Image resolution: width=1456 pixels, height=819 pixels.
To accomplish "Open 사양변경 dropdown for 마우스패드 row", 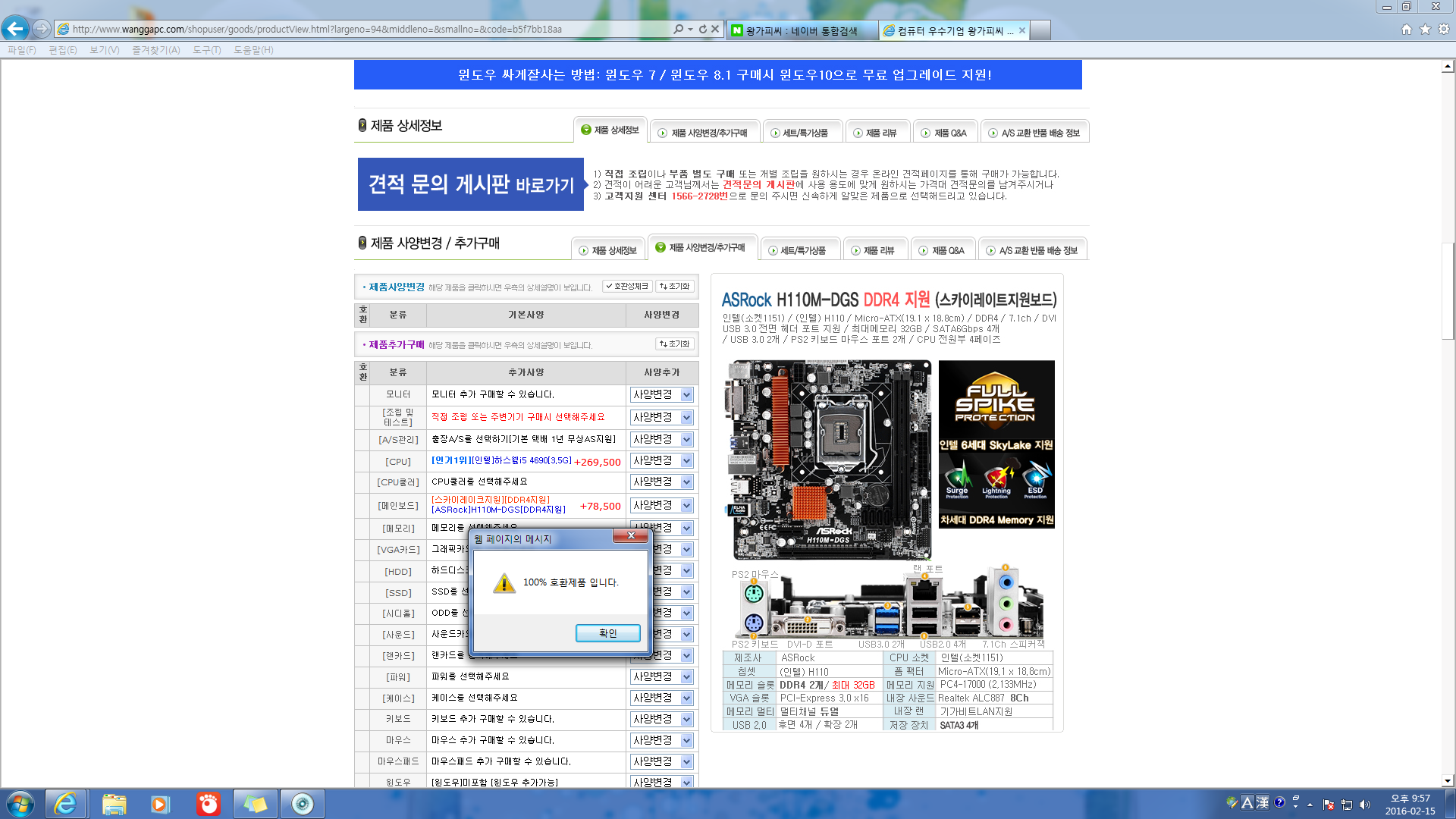I will point(662,761).
